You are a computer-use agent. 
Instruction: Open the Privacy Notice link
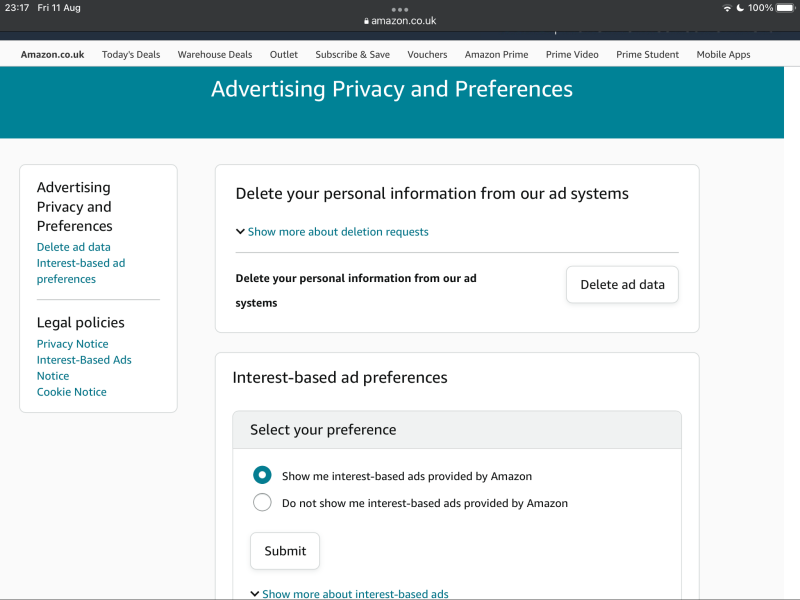coord(73,344)
